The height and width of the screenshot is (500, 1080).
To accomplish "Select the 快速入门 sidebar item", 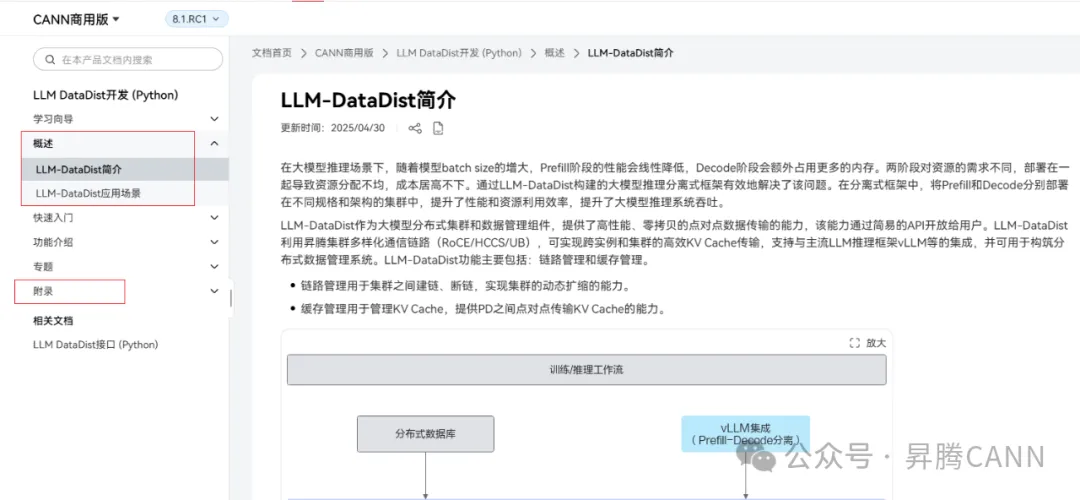I will coord(53,218).
